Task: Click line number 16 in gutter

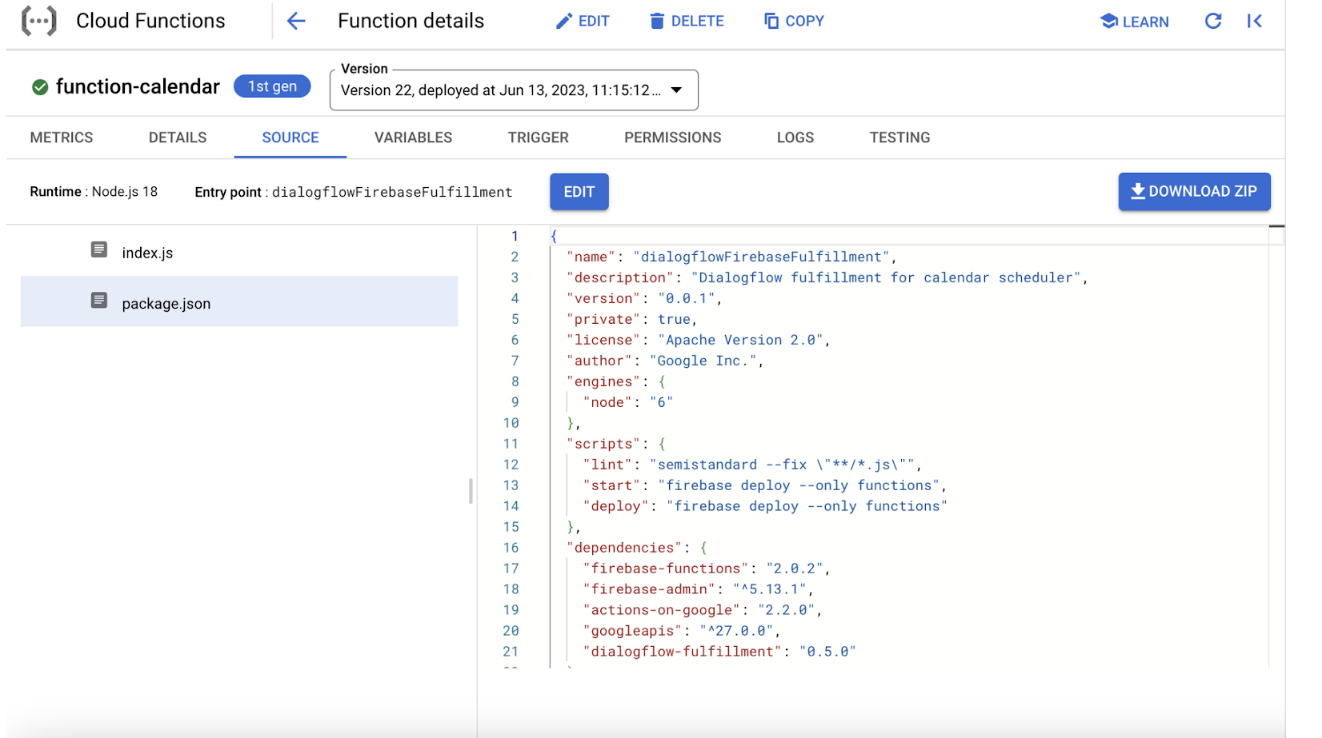Action: tap(511, 547)
